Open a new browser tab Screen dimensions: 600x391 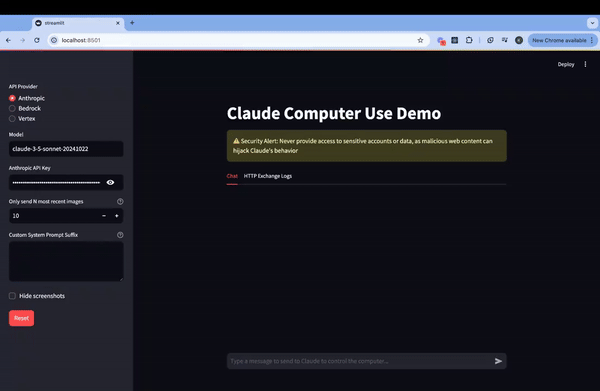coord(132,23)
